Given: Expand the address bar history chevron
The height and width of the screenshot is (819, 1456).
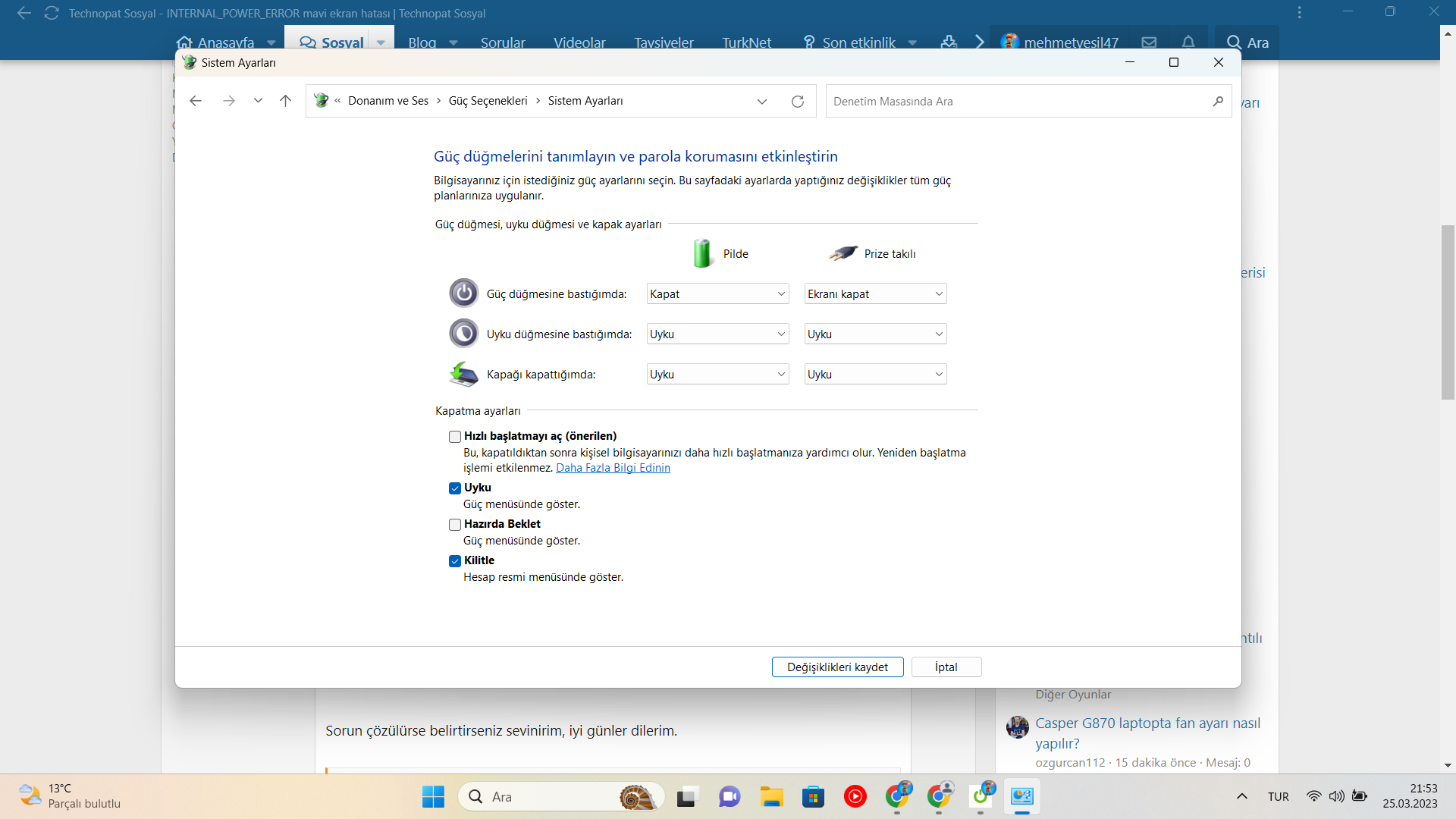Looking at the screenshot, I should (x=762, y=102).
